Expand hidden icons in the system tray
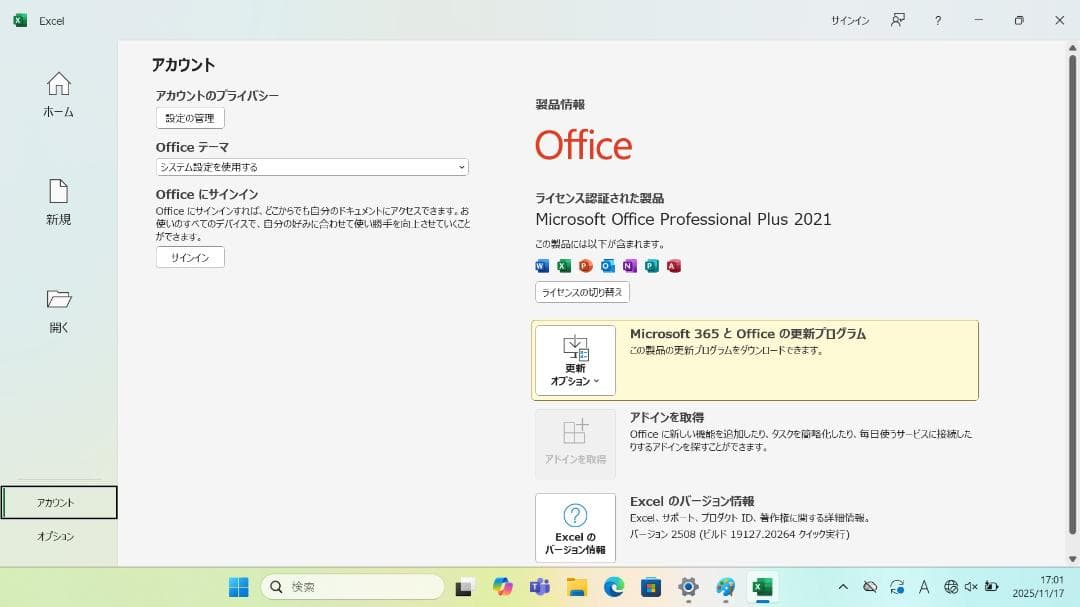The height and width of the screenshot is (607, 1080). (x=842, y=587)
